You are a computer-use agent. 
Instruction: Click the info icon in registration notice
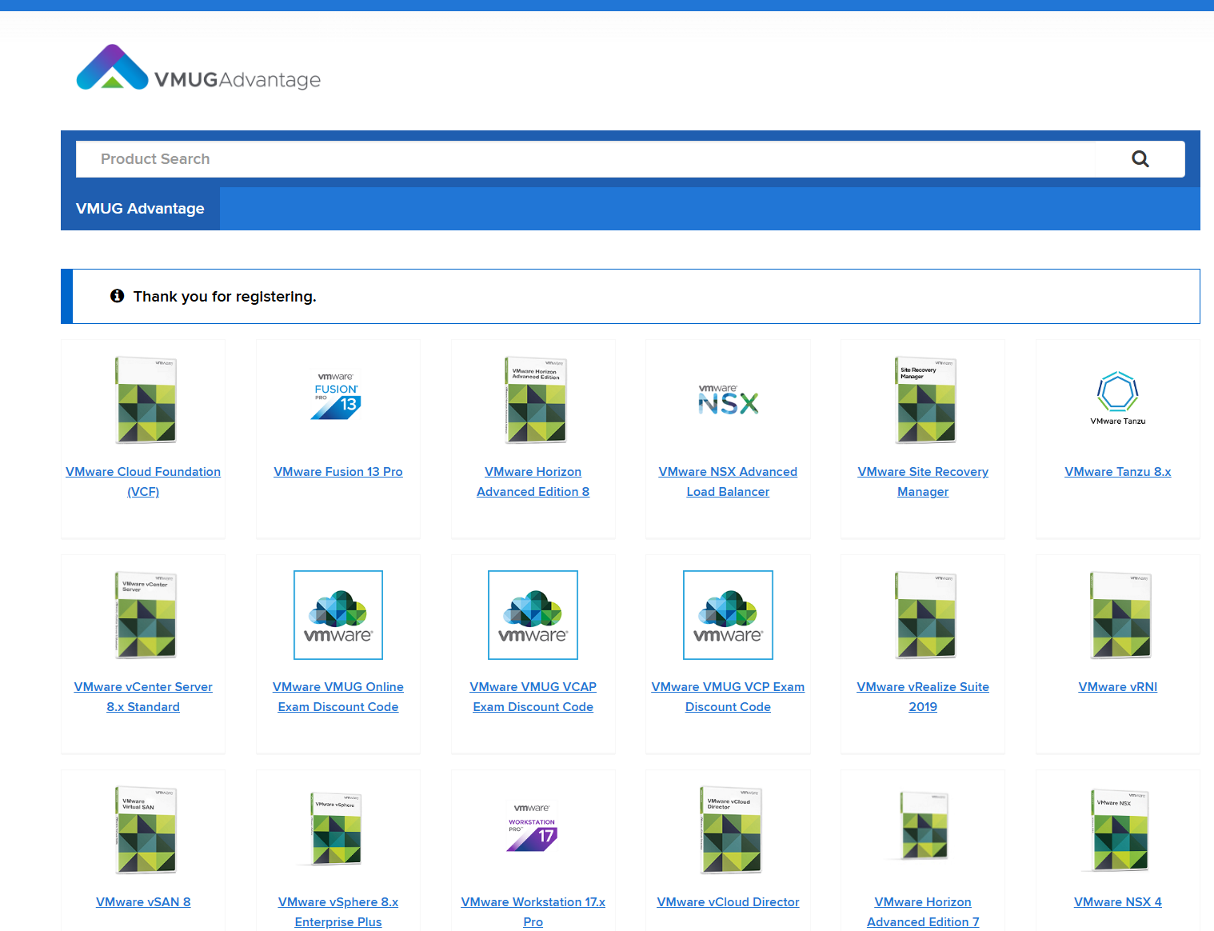(x=117, y=296)
